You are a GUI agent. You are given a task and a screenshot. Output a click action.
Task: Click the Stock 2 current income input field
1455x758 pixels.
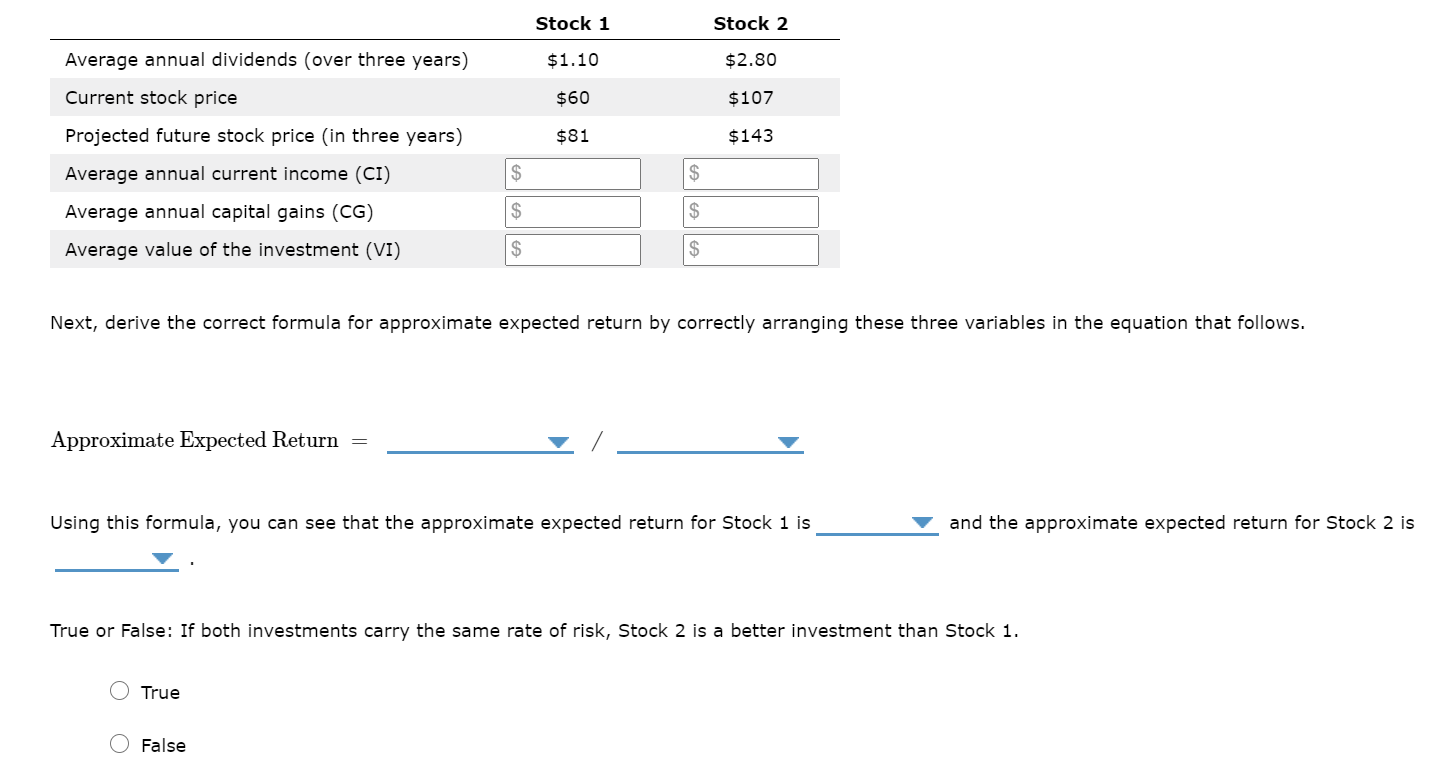[749, 173]
